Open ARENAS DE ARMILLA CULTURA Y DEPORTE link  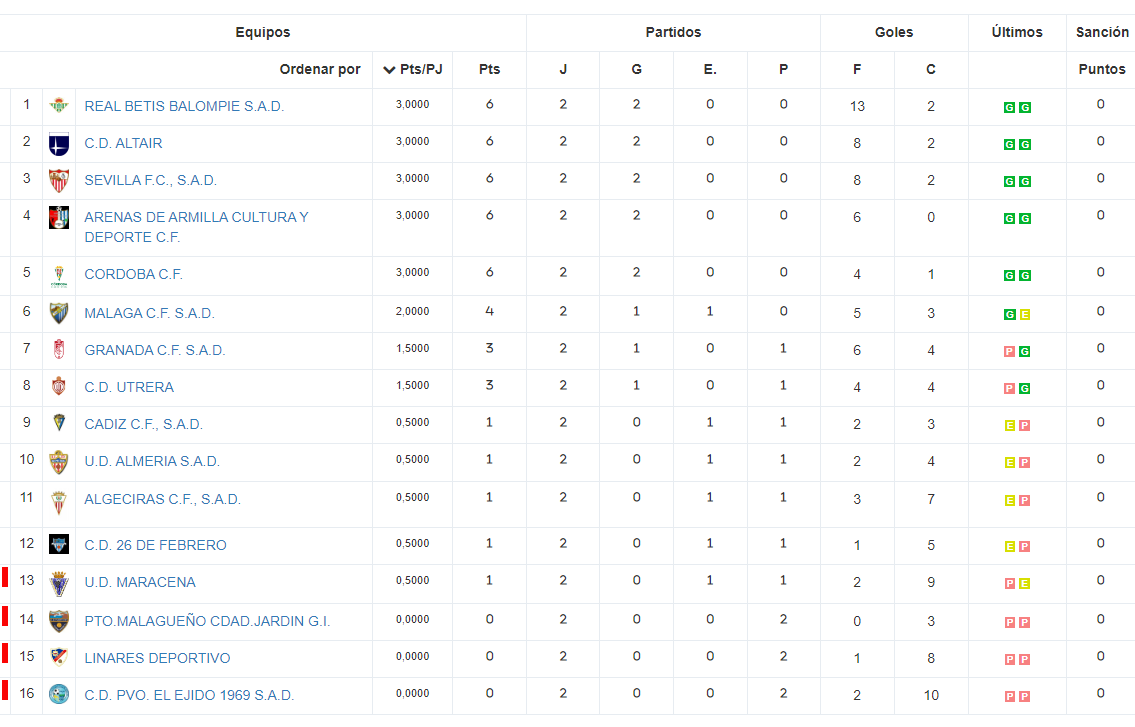click(x=196, y=227)
